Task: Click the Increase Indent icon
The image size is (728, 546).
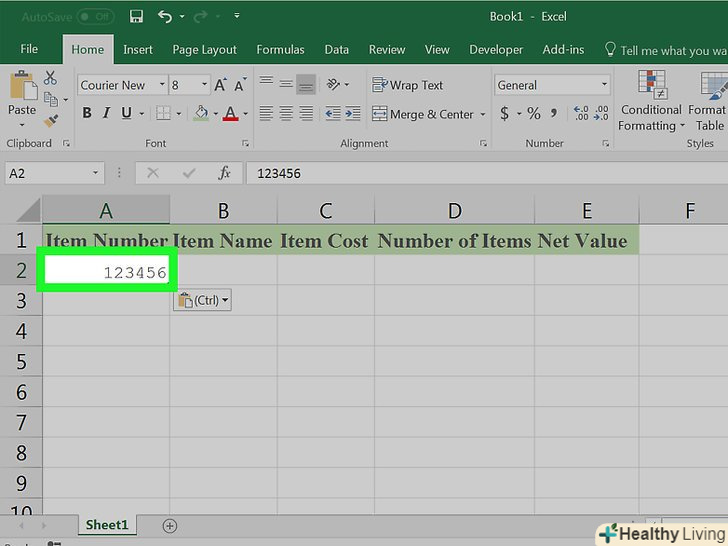Action: [354, 114]
